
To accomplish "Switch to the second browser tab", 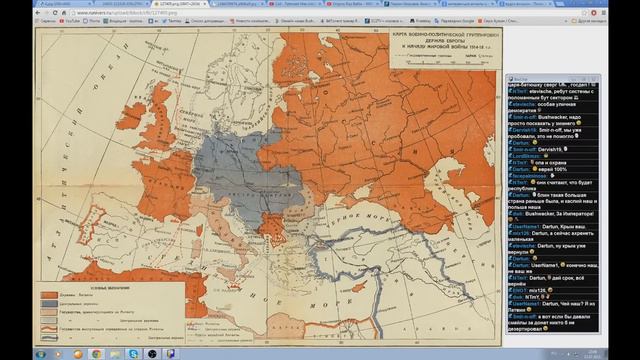I will pyautogui.click(x=122, y=4).
